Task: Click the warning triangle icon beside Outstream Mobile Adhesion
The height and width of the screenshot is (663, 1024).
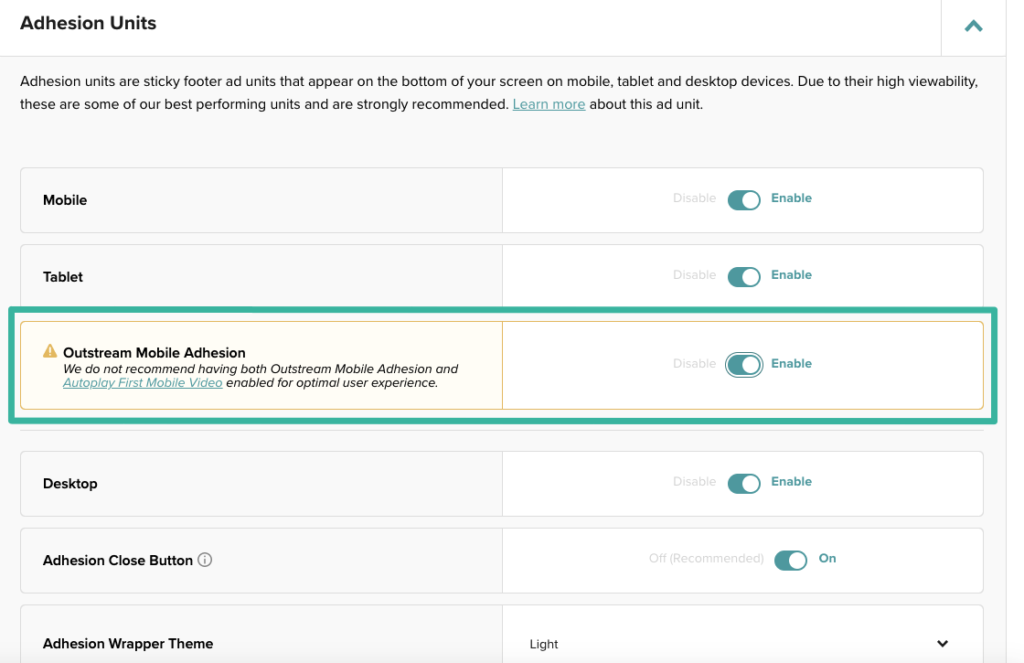Action: [x=48, y=352]
